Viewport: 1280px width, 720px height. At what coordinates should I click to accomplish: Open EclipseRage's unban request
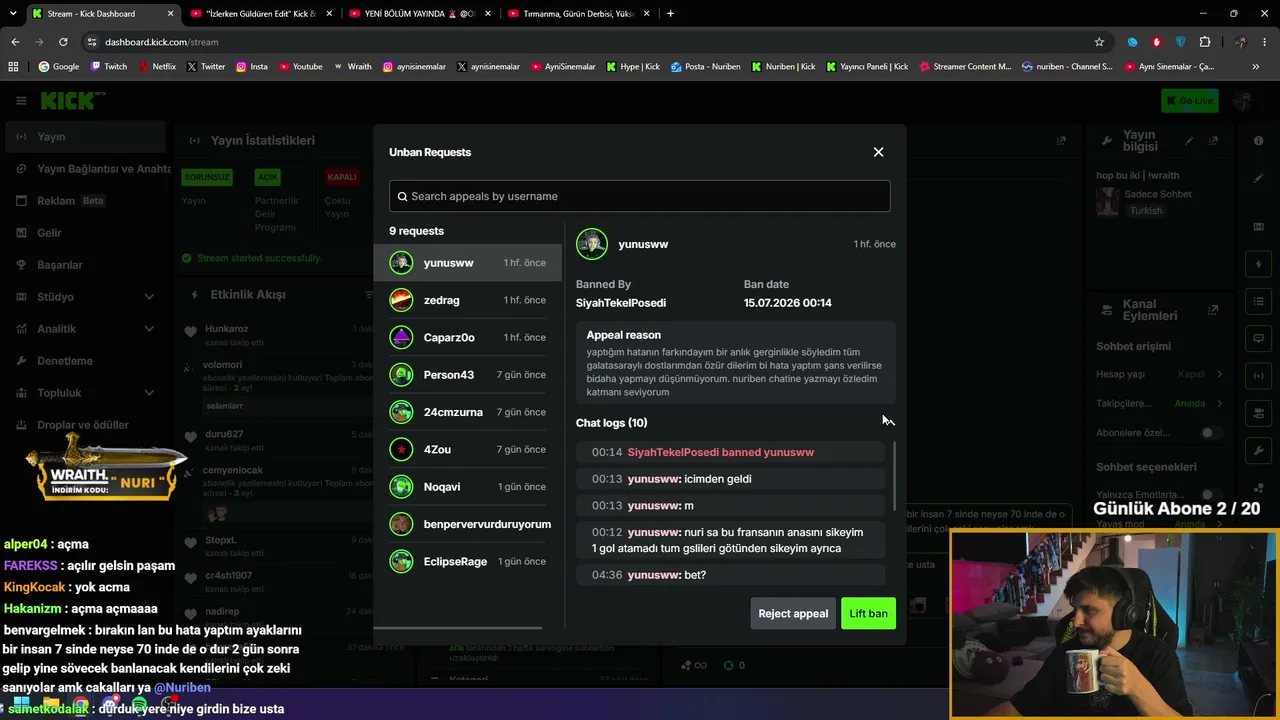click(468, 561)
